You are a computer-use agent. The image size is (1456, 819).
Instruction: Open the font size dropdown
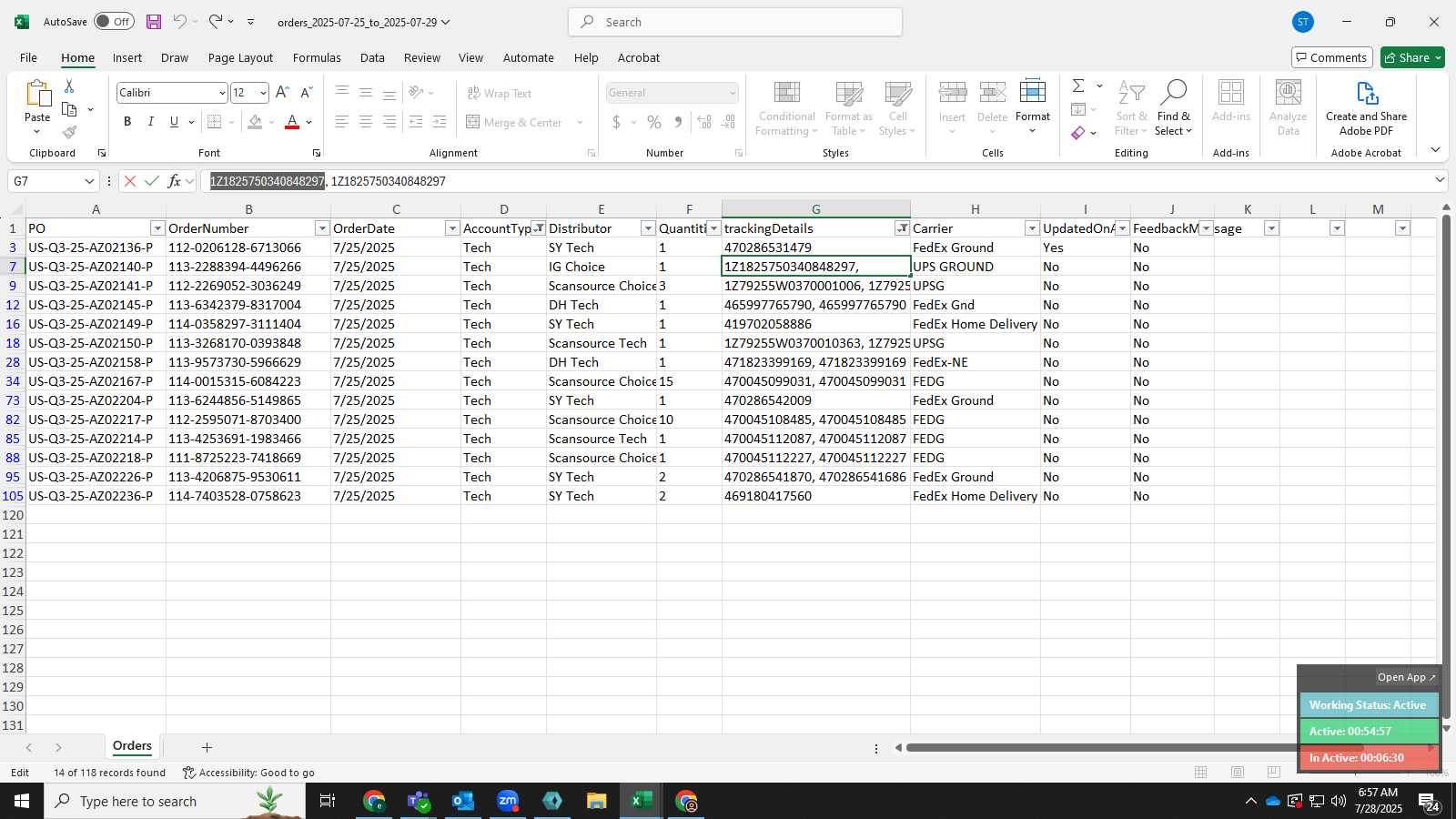263,93
